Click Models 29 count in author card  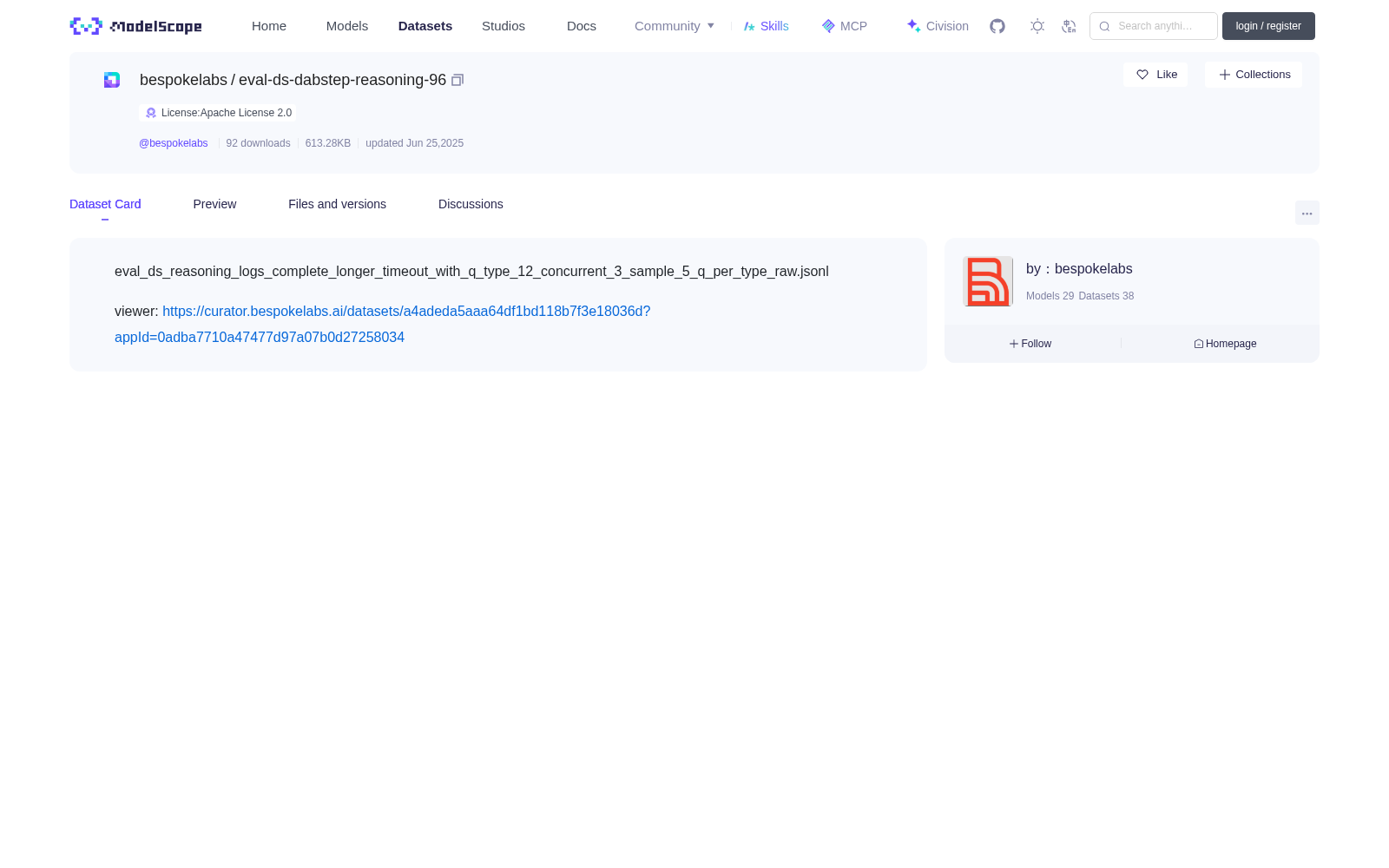click(1050, 296)
